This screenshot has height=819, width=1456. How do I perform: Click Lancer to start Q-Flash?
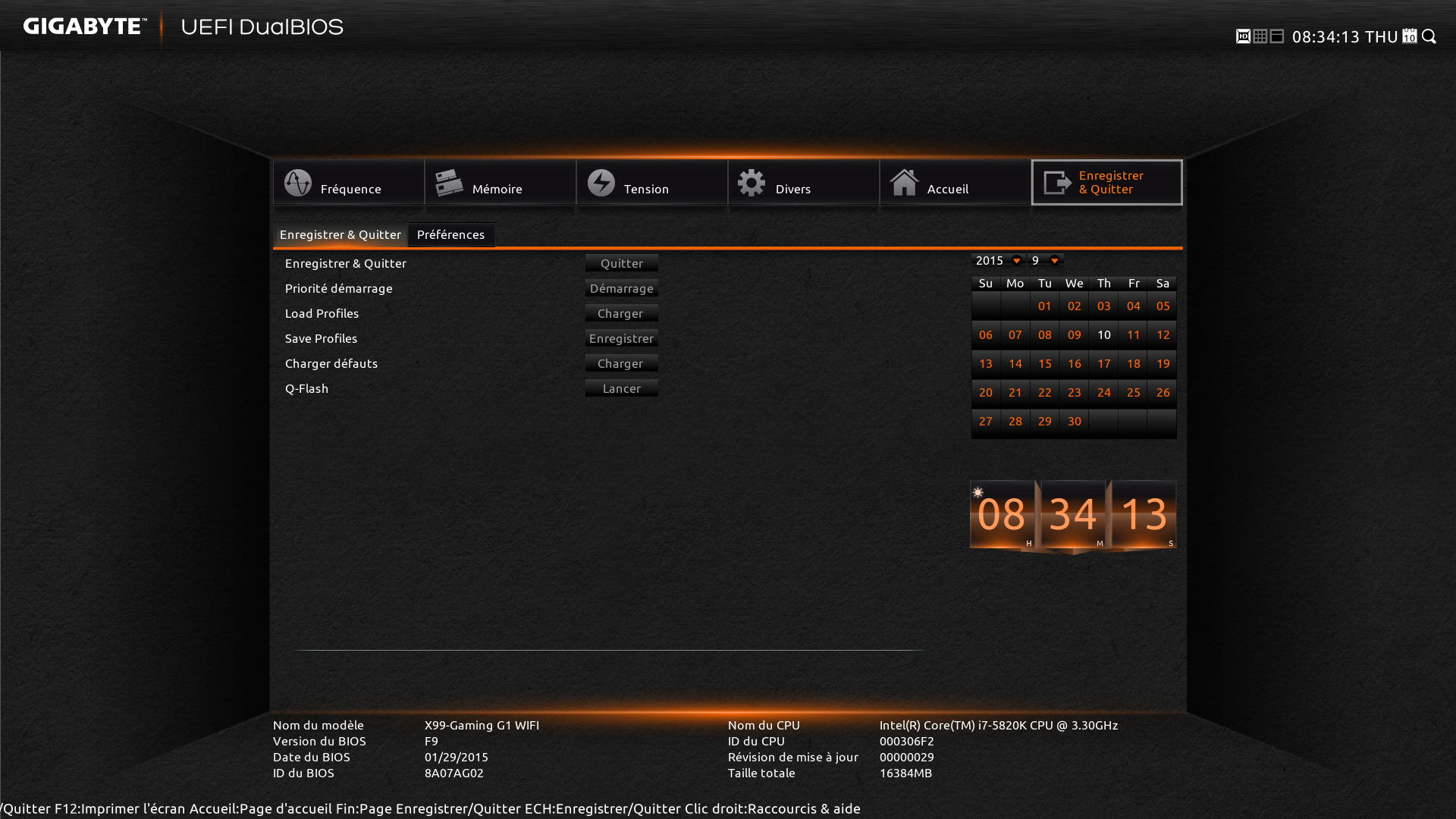622,388
